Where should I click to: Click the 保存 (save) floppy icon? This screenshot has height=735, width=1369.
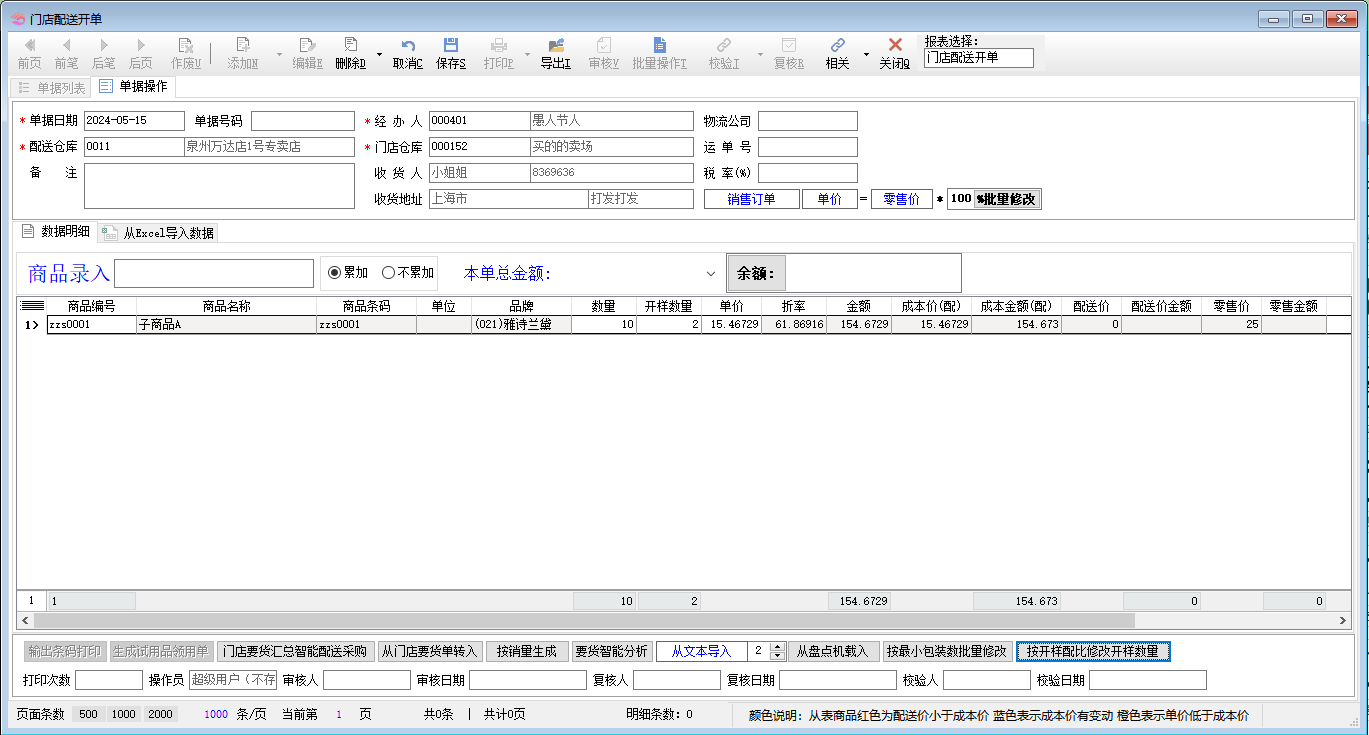451,45
